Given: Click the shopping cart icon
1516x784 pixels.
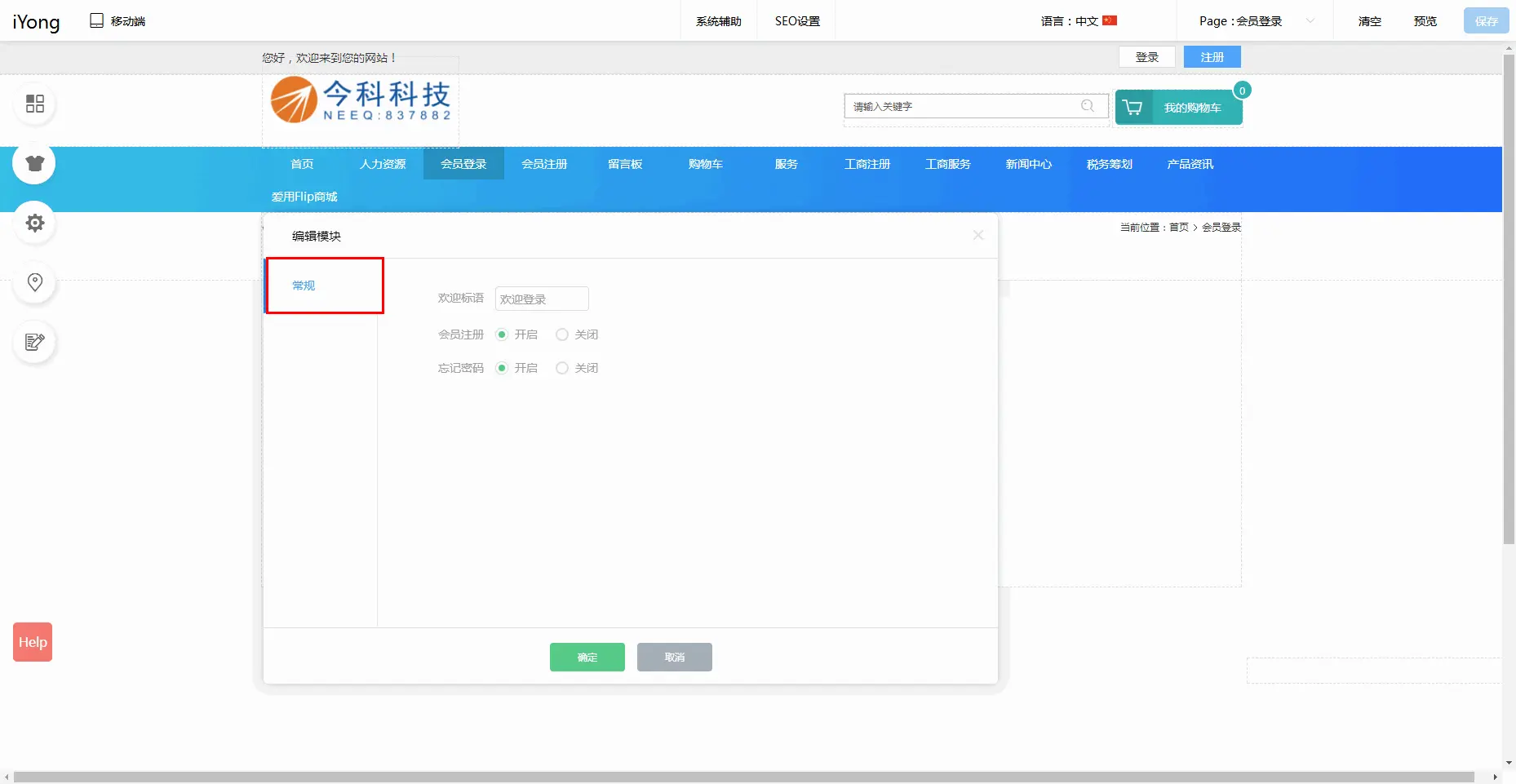Looking at the screenshot, I should pos(1133,108).
